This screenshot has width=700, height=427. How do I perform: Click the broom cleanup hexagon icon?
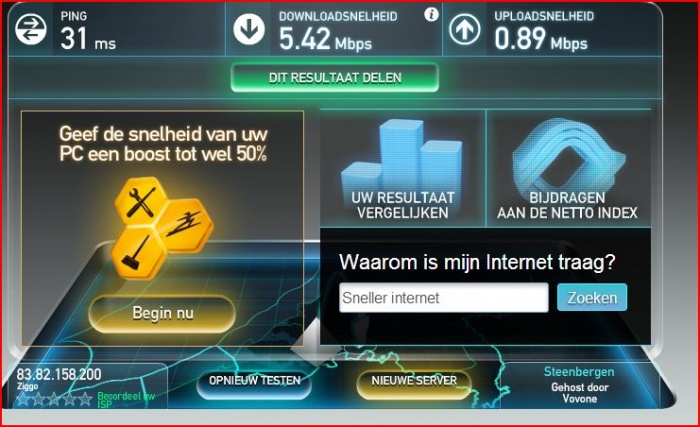pyautogui.click(x=138, y=252)
